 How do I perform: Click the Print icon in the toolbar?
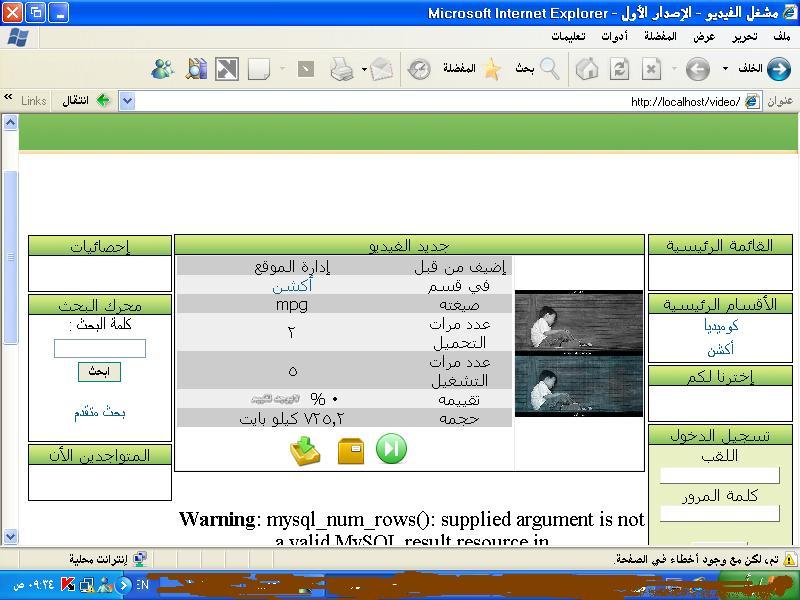pos(342,68)
